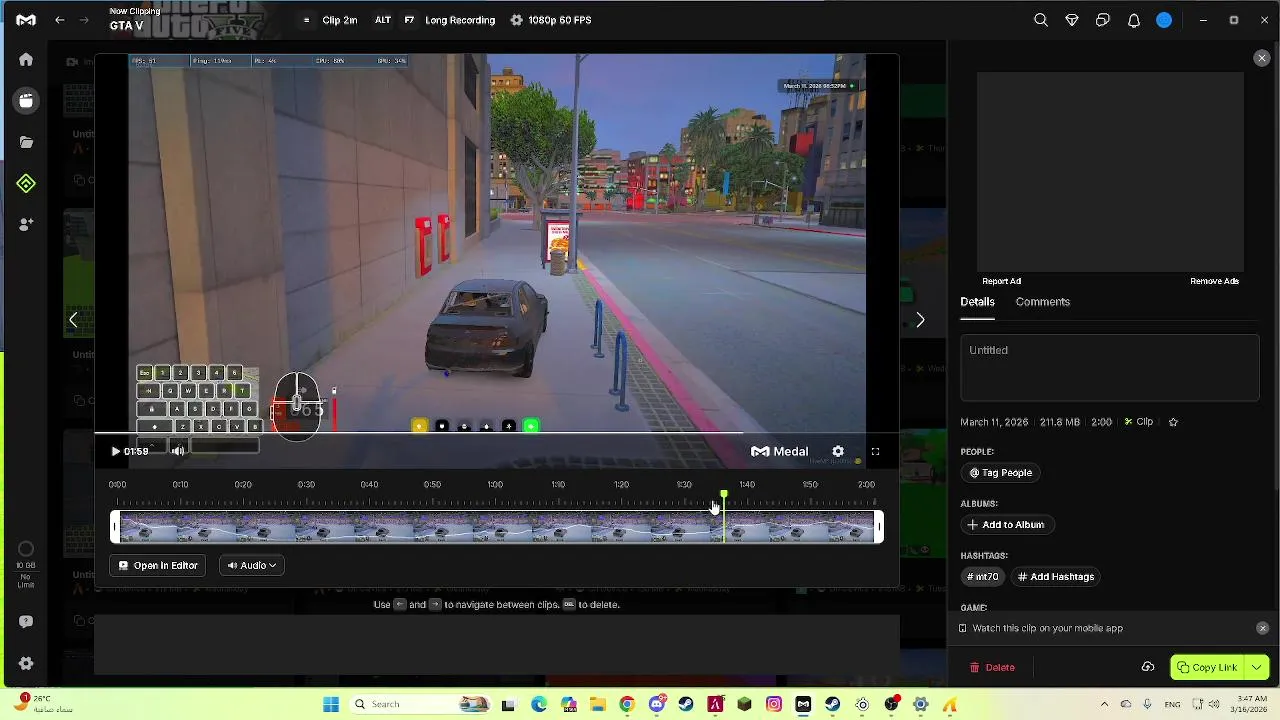The image size is (1280, 720).
Task: Click the right trim handle of timeline
Action: [x=879, y=527]
